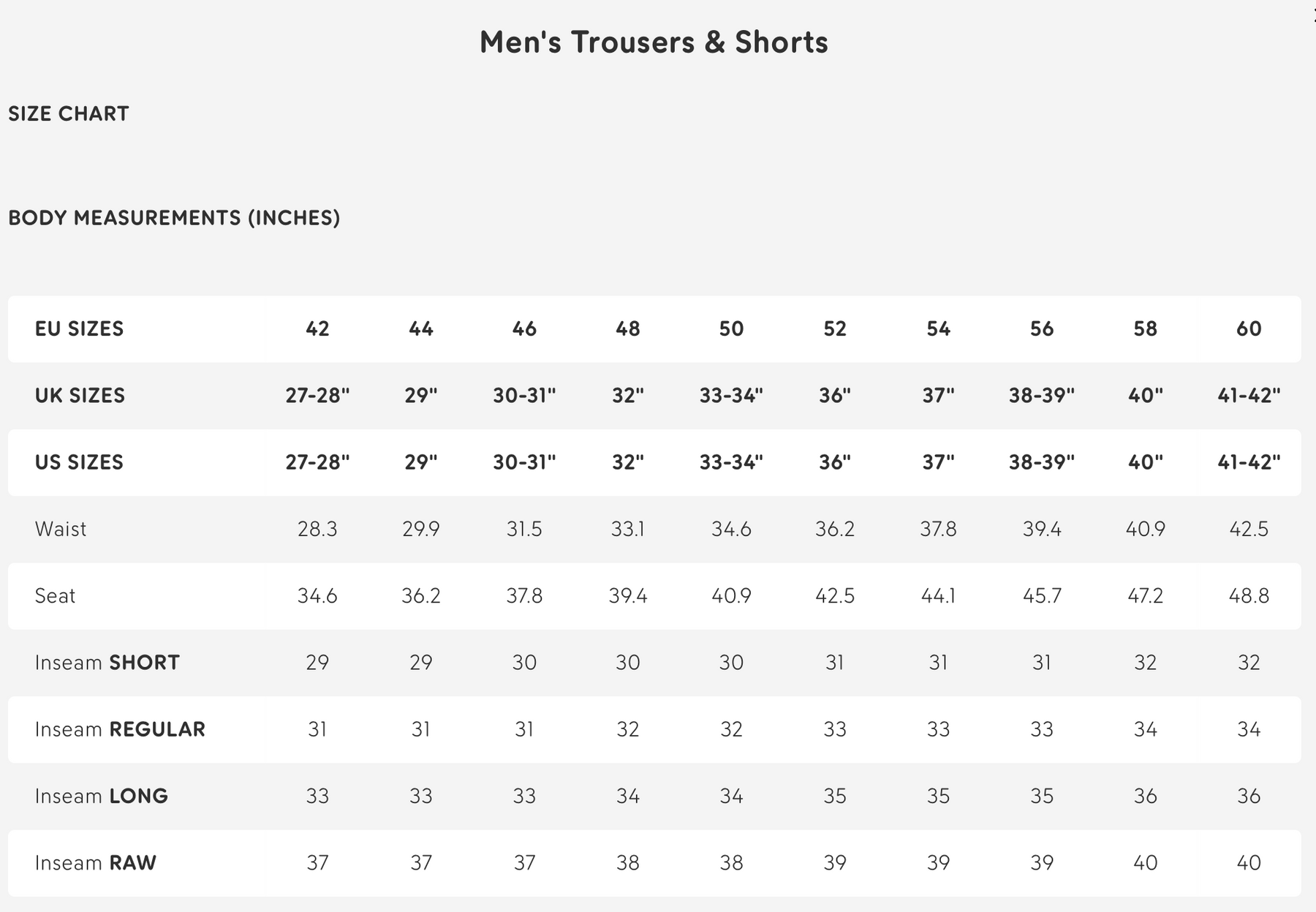Select EU size 60 column header
The width and height of the screenshot is (1316, 912).
tap(1249, 329)
